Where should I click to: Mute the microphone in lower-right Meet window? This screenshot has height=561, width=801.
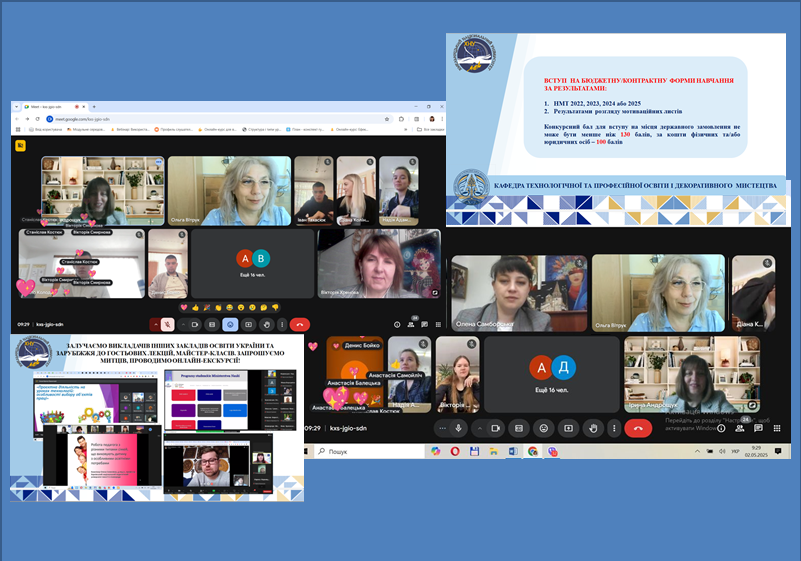click(x=458, y=428)
